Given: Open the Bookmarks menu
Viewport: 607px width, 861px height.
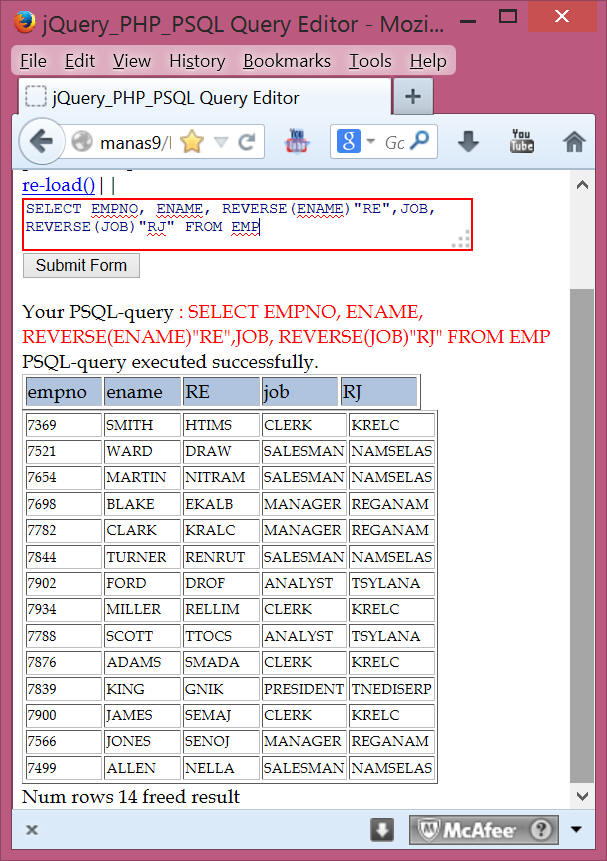Looking at the screenshot, I should pos(287,61).
